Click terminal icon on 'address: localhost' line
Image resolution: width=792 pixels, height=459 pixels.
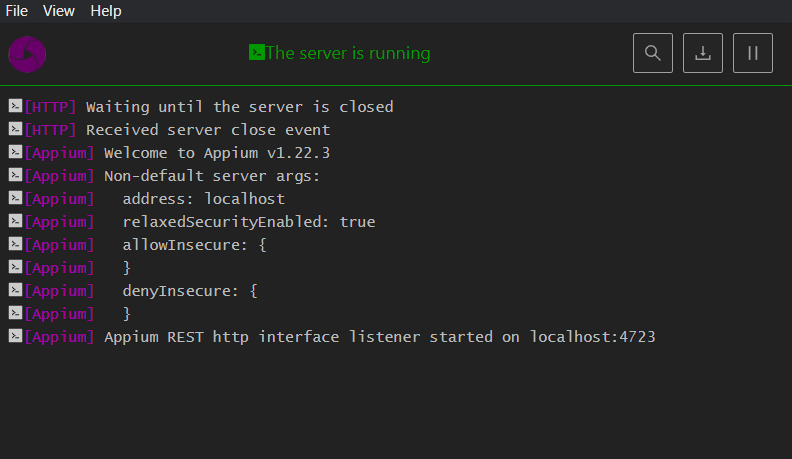15,197
